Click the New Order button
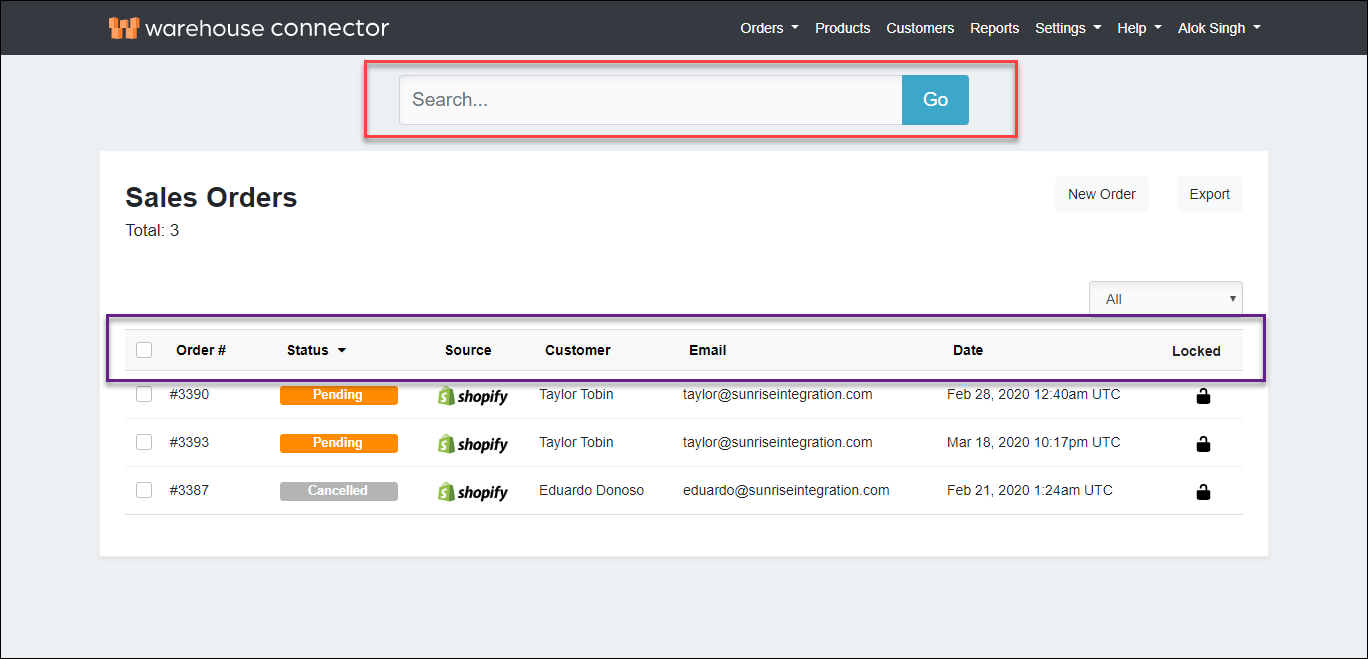Image resolution: width=1368 pixels, height=659 pixels. (1101, 194)
